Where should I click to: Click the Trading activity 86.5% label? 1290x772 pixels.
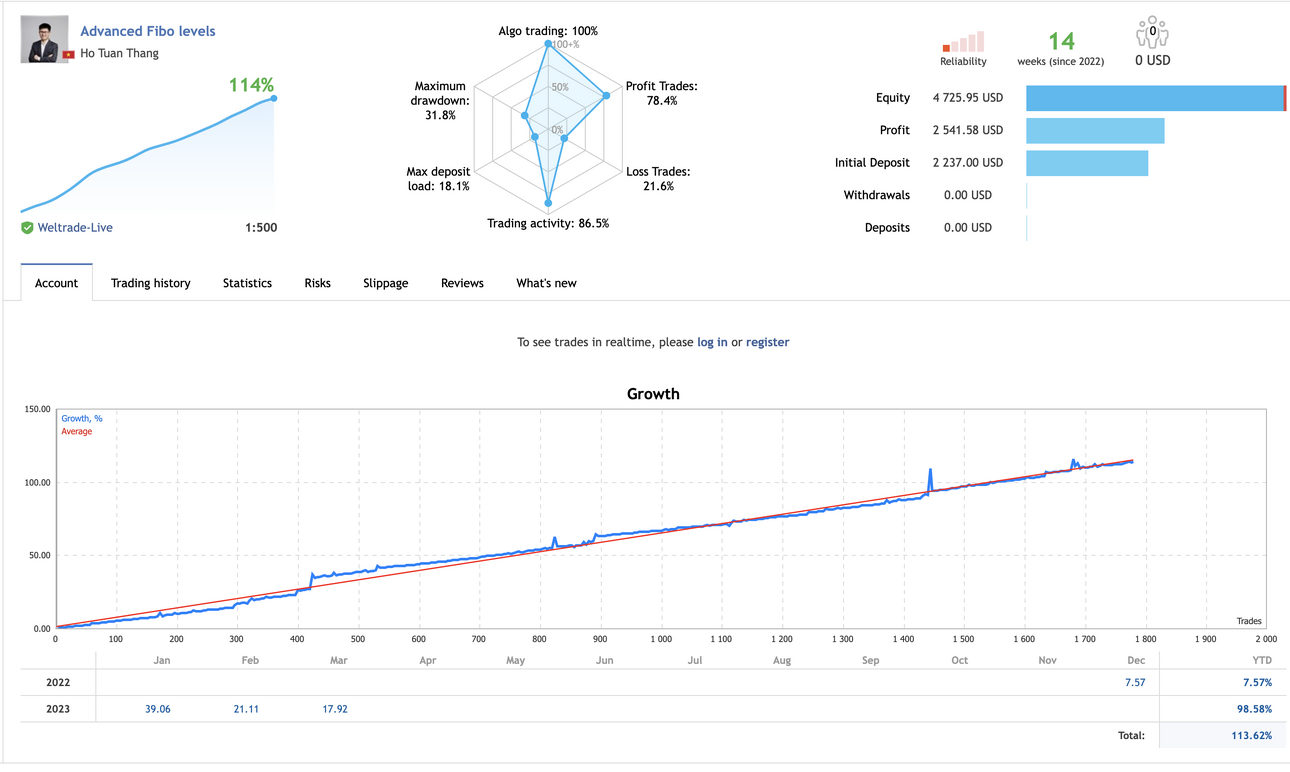548,224
